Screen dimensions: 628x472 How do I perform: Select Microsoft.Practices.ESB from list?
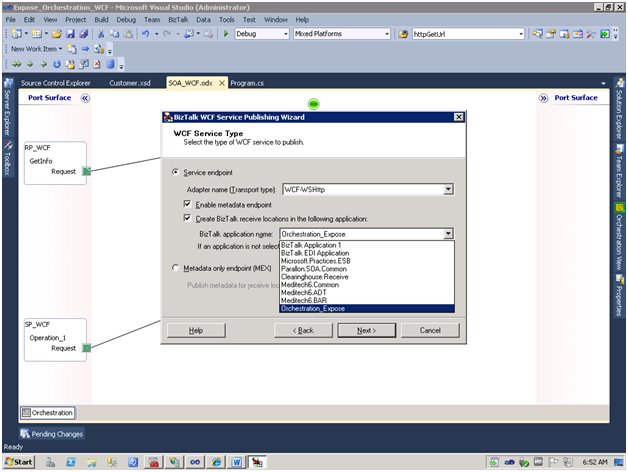click(x=366, y=261)
